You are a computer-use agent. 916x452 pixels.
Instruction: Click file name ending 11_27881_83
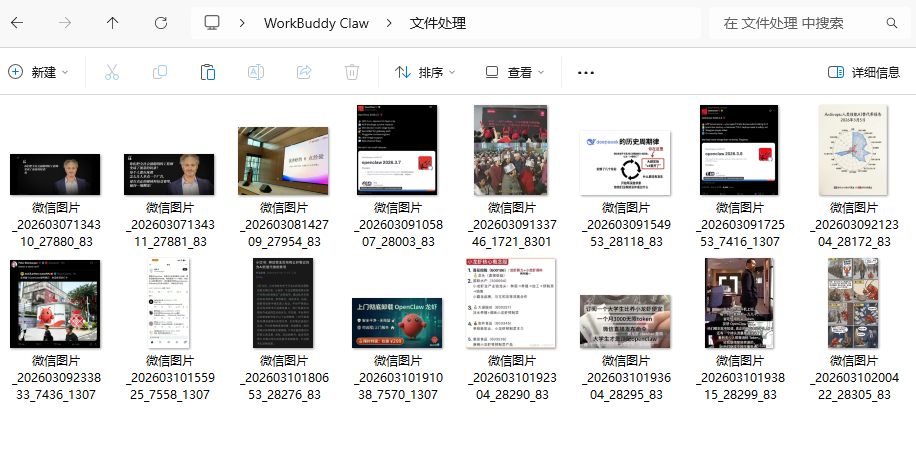169,225
